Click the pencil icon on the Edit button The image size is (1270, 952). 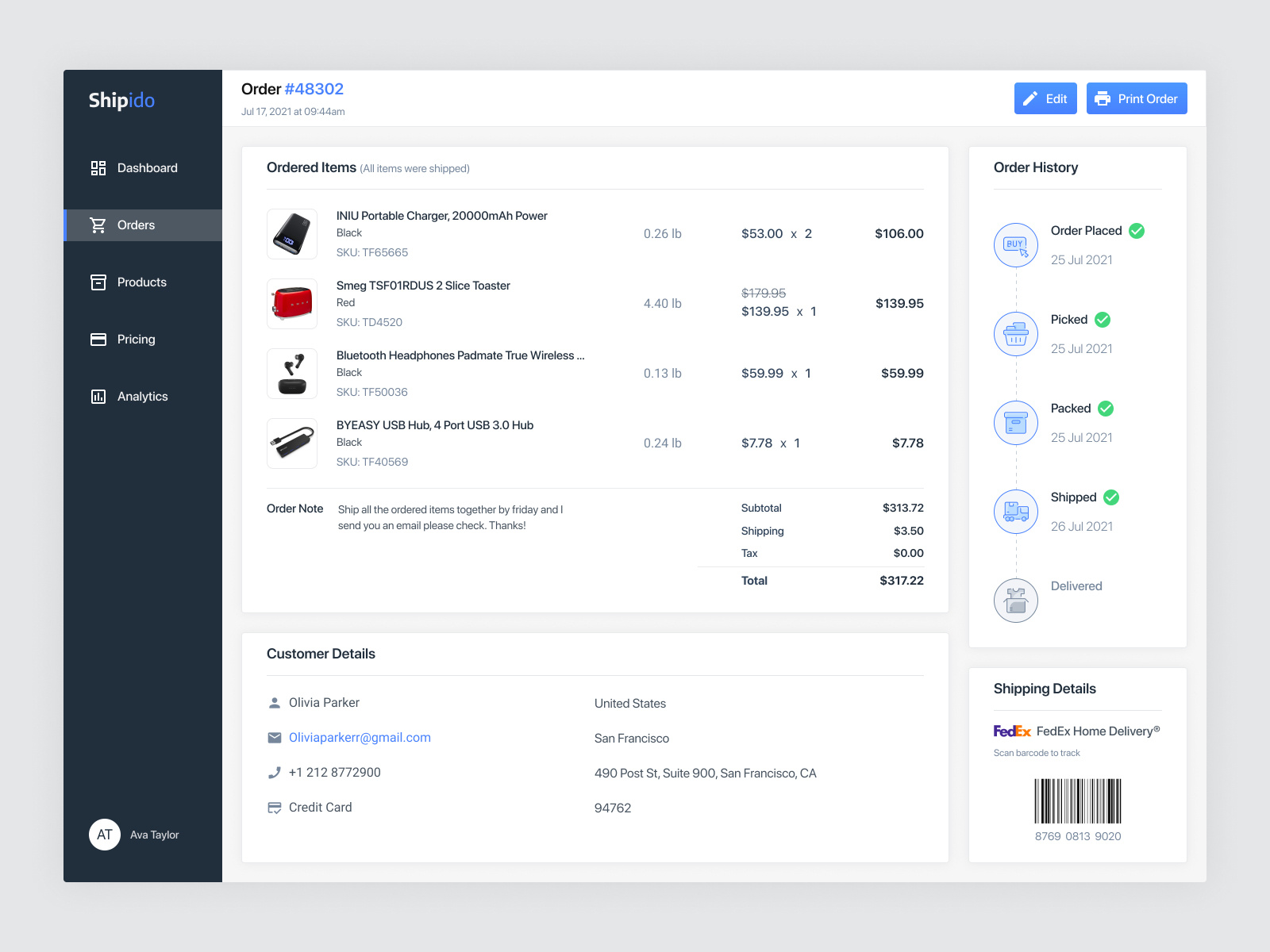[x=1030, y=98]
